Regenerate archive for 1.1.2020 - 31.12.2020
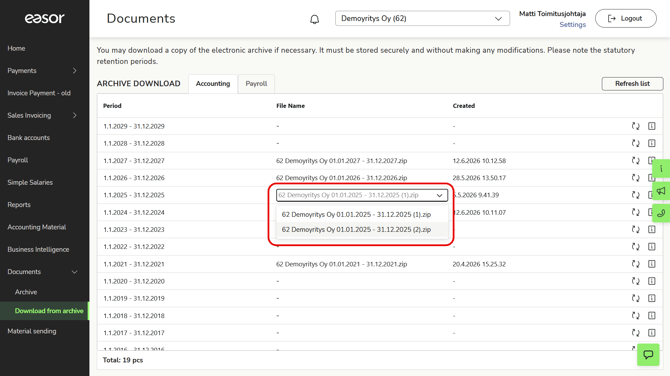The image size is (670, 376). pos(635,281)
